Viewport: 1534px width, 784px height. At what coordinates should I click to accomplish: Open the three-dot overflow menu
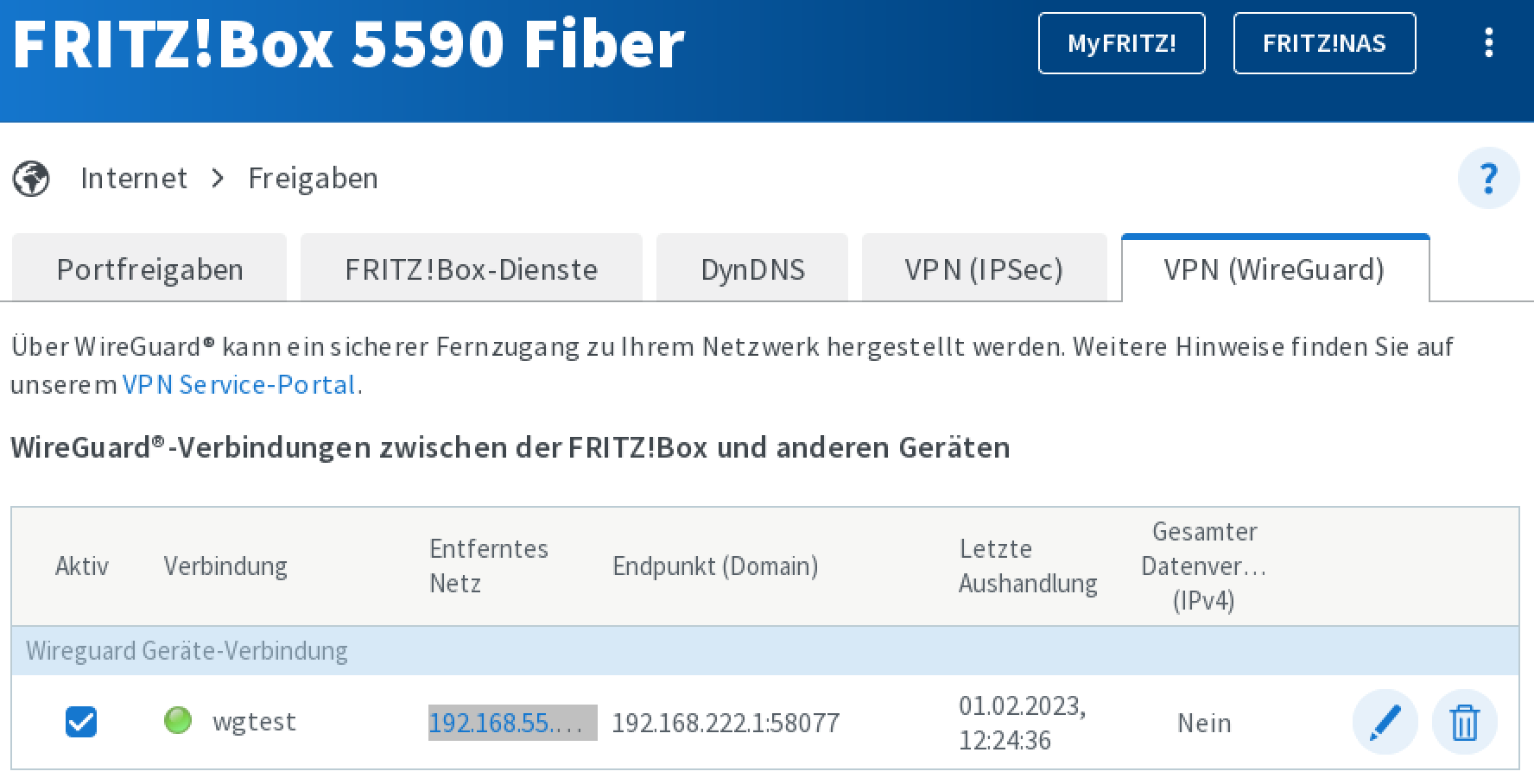pos(1488,43)
